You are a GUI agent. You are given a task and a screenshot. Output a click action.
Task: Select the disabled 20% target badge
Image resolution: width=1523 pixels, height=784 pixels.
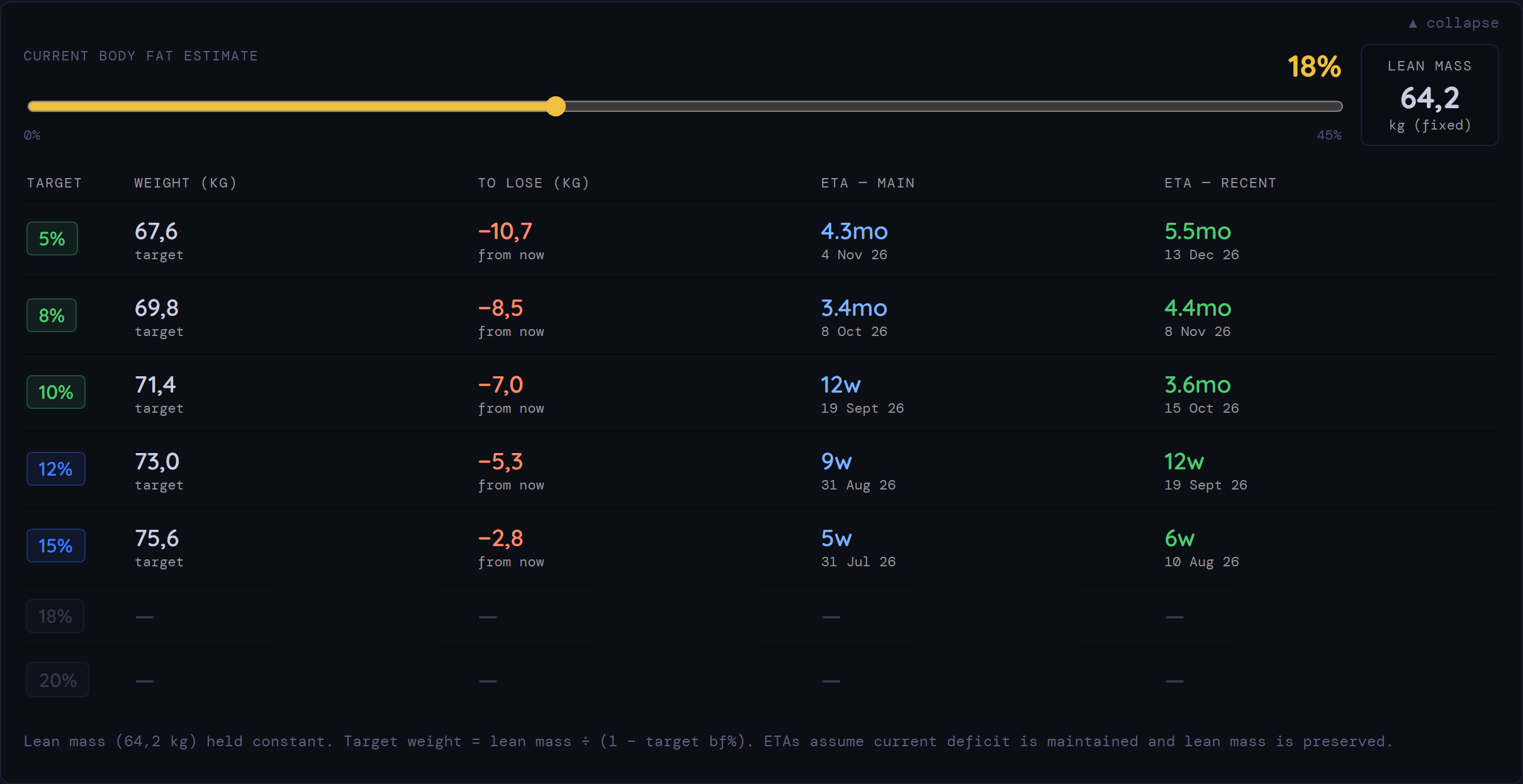[x=58, y=680]
